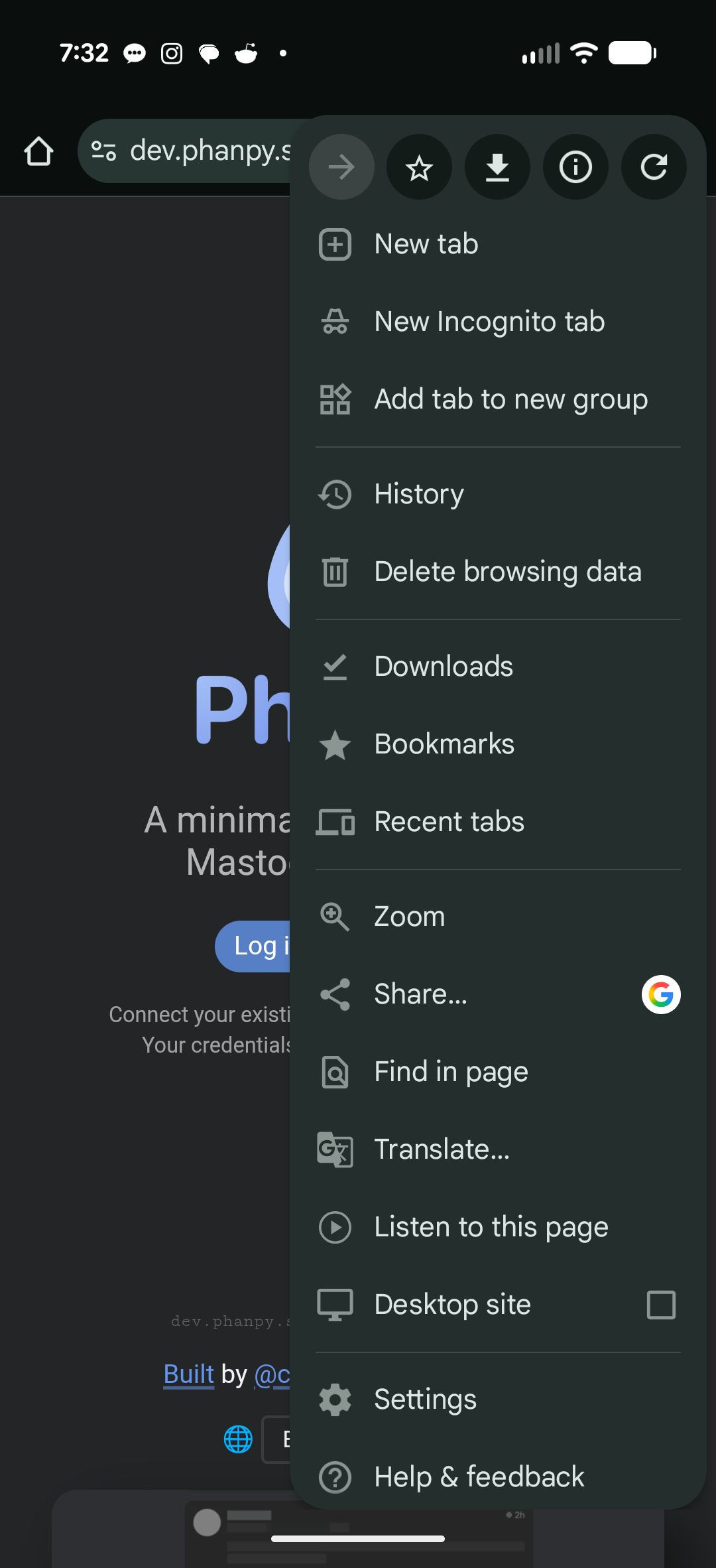Open Zoom options from the menu

pyautogui.click(x=410, y=917)
